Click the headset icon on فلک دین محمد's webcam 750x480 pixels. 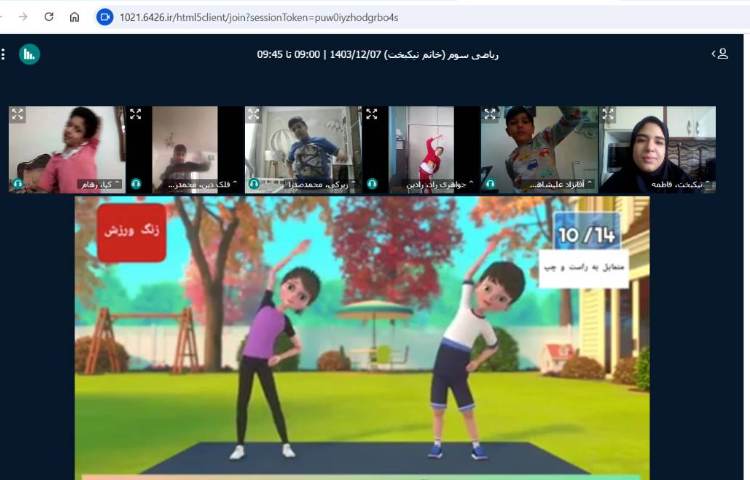click(136, 184)
